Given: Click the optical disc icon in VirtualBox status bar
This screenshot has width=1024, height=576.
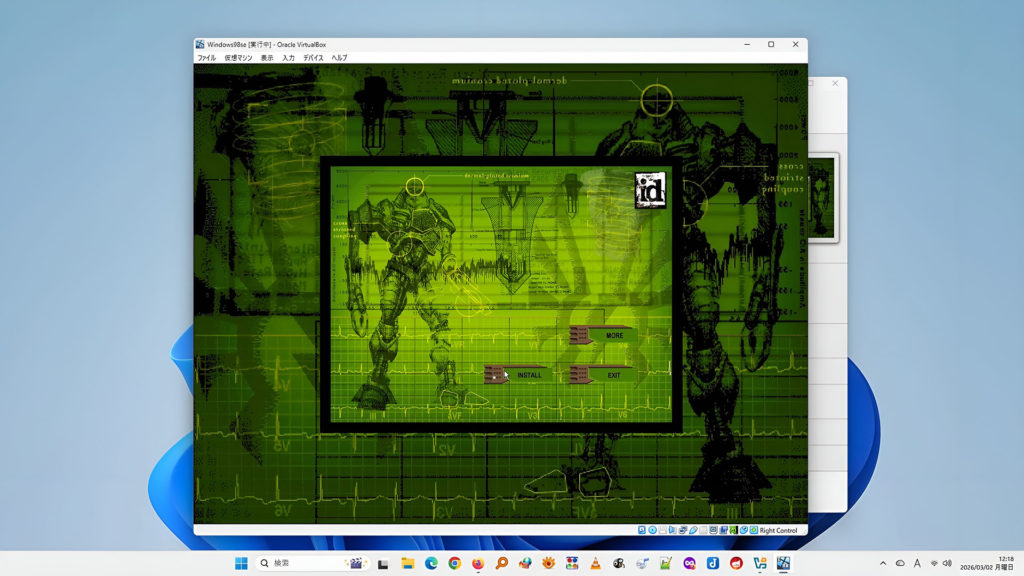Looking at the screenshot, I should click(x=652, y=530).
